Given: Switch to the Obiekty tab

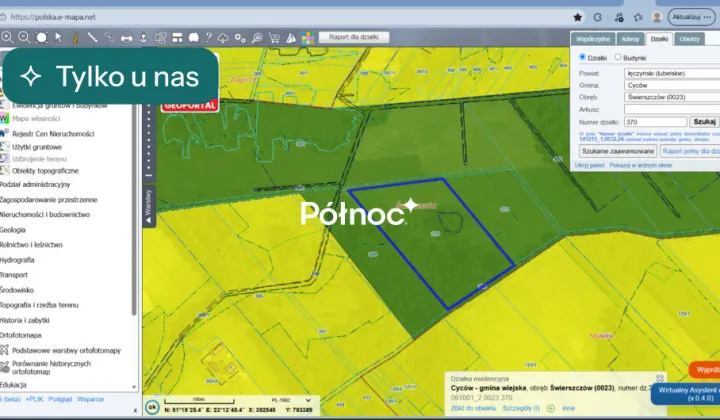Looking at the screenshot, I should coord(689,39).
